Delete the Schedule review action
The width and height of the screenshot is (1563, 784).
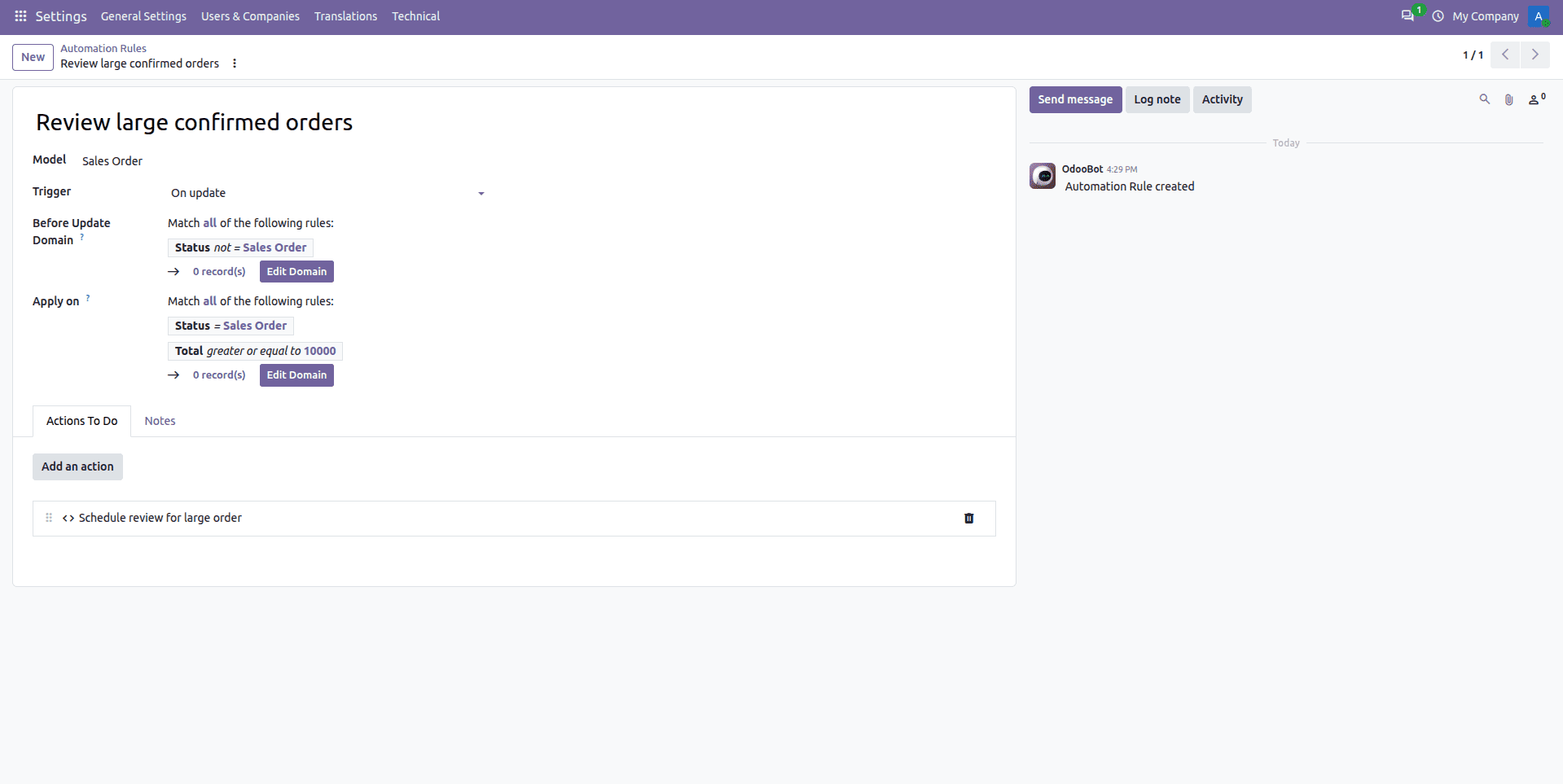click(969, 519)
